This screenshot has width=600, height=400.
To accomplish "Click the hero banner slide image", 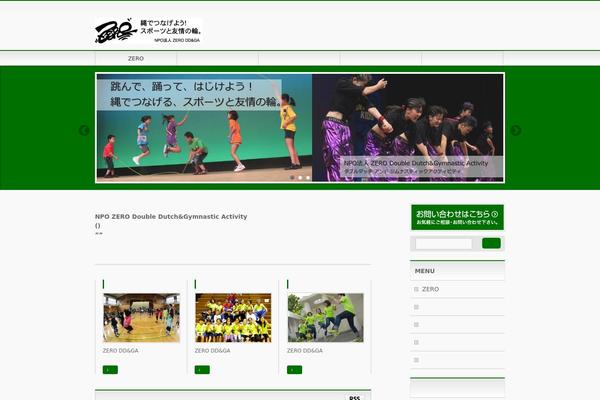I will pyautogui.click(x=300, y=127).
